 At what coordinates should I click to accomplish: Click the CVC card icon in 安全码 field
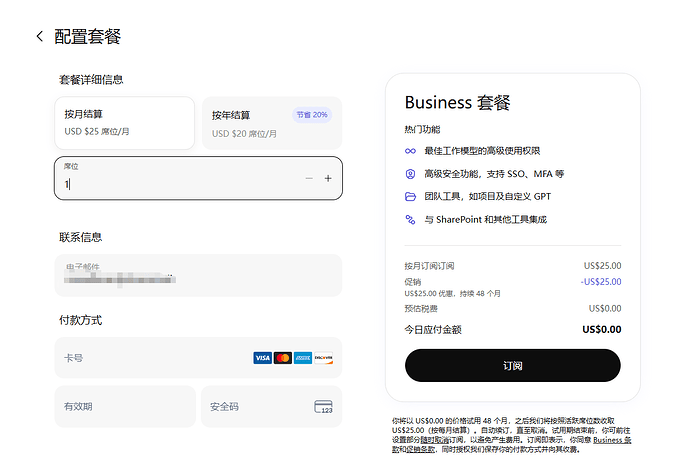(x=323, y=407)
